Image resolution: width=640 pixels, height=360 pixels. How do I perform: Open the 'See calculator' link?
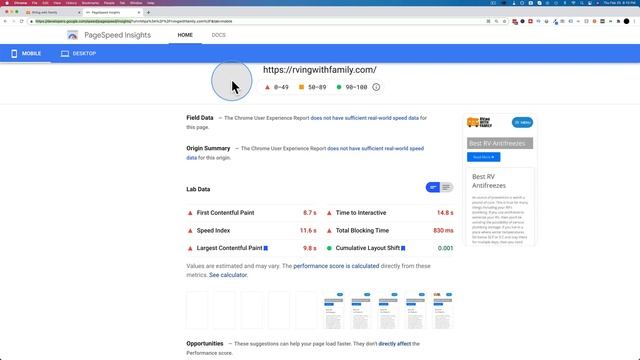coord(228,275)
